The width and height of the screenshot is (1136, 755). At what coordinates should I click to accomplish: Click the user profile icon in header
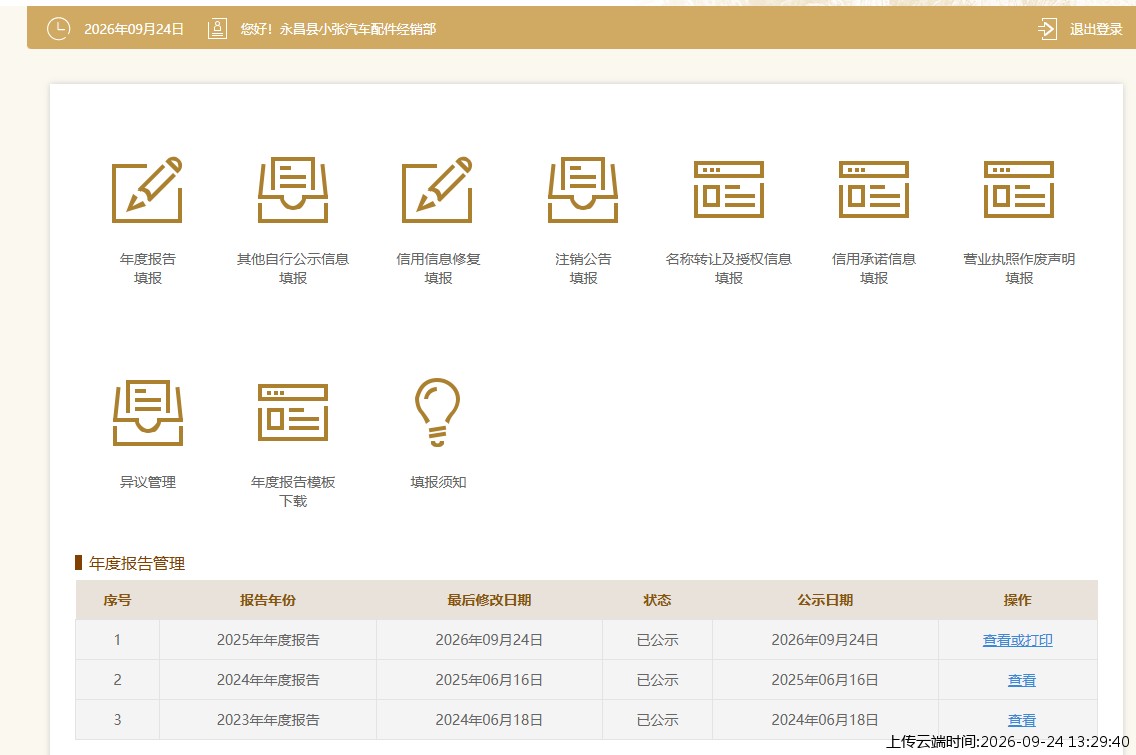(x=217, y=29)
